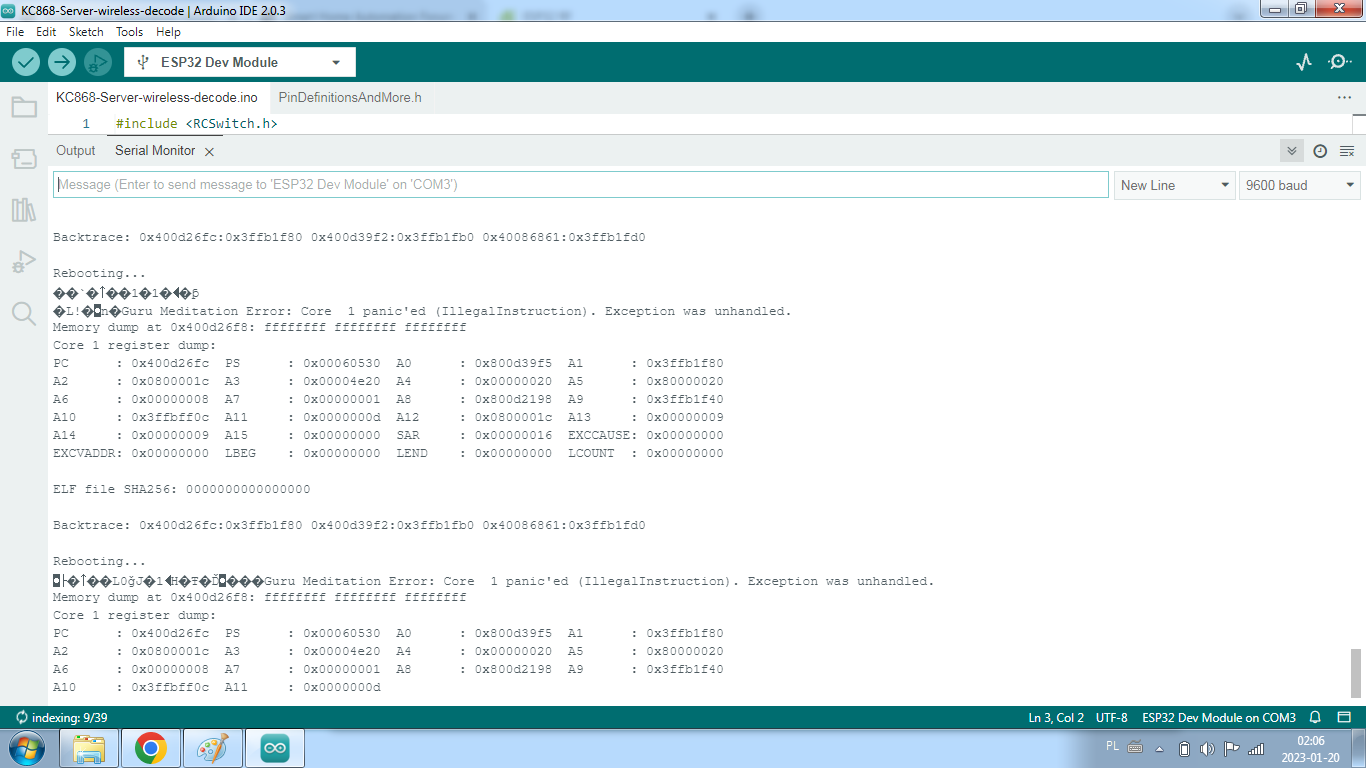This screenshot has width=1366, height=768.
Task: Open the New Line line-ending dropdown
Action: [x=1174, y=185]
